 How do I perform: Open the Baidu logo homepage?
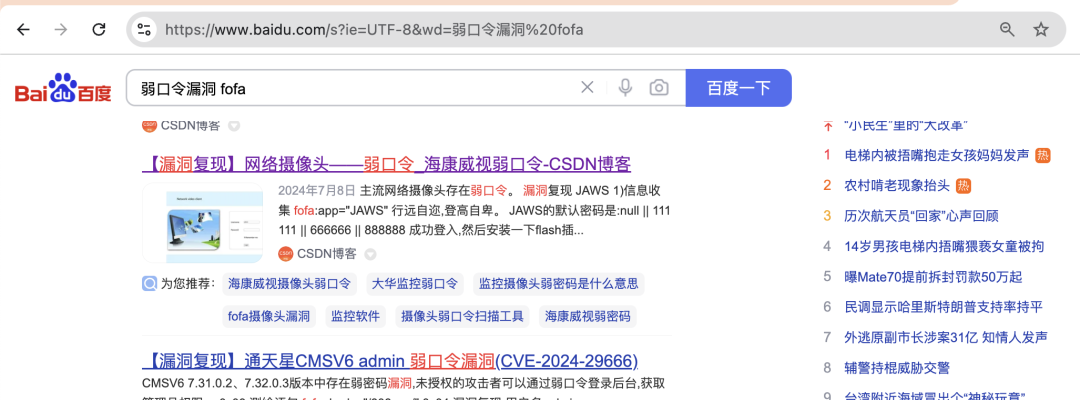(63, 88)
